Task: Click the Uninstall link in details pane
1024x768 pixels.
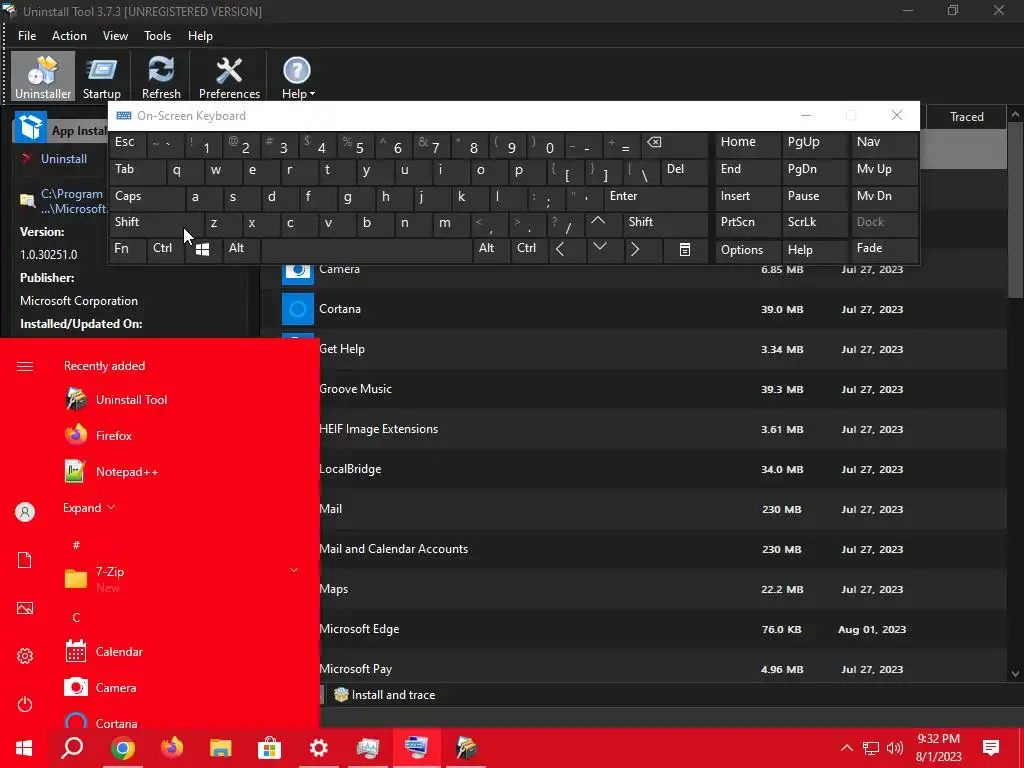Action: 63,159
